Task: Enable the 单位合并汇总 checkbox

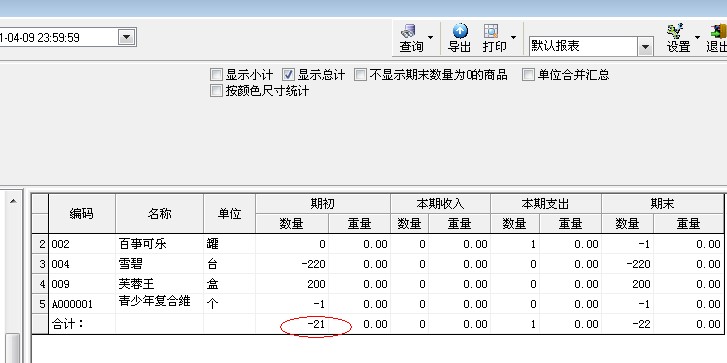Action: [528, 75]
